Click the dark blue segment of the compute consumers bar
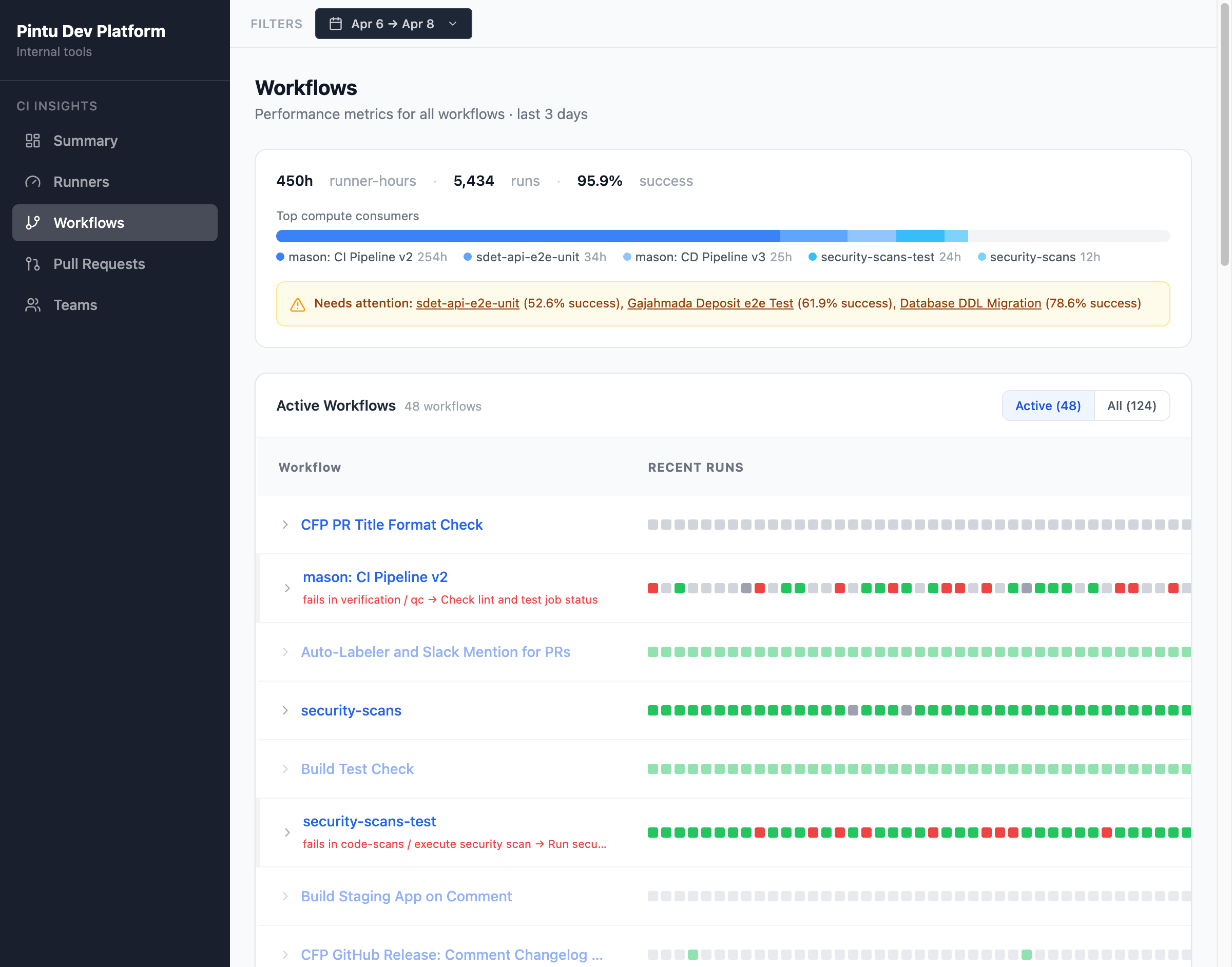Image resolution: width=1232 pixels, height=967 pixels. (x=527, y=236)
